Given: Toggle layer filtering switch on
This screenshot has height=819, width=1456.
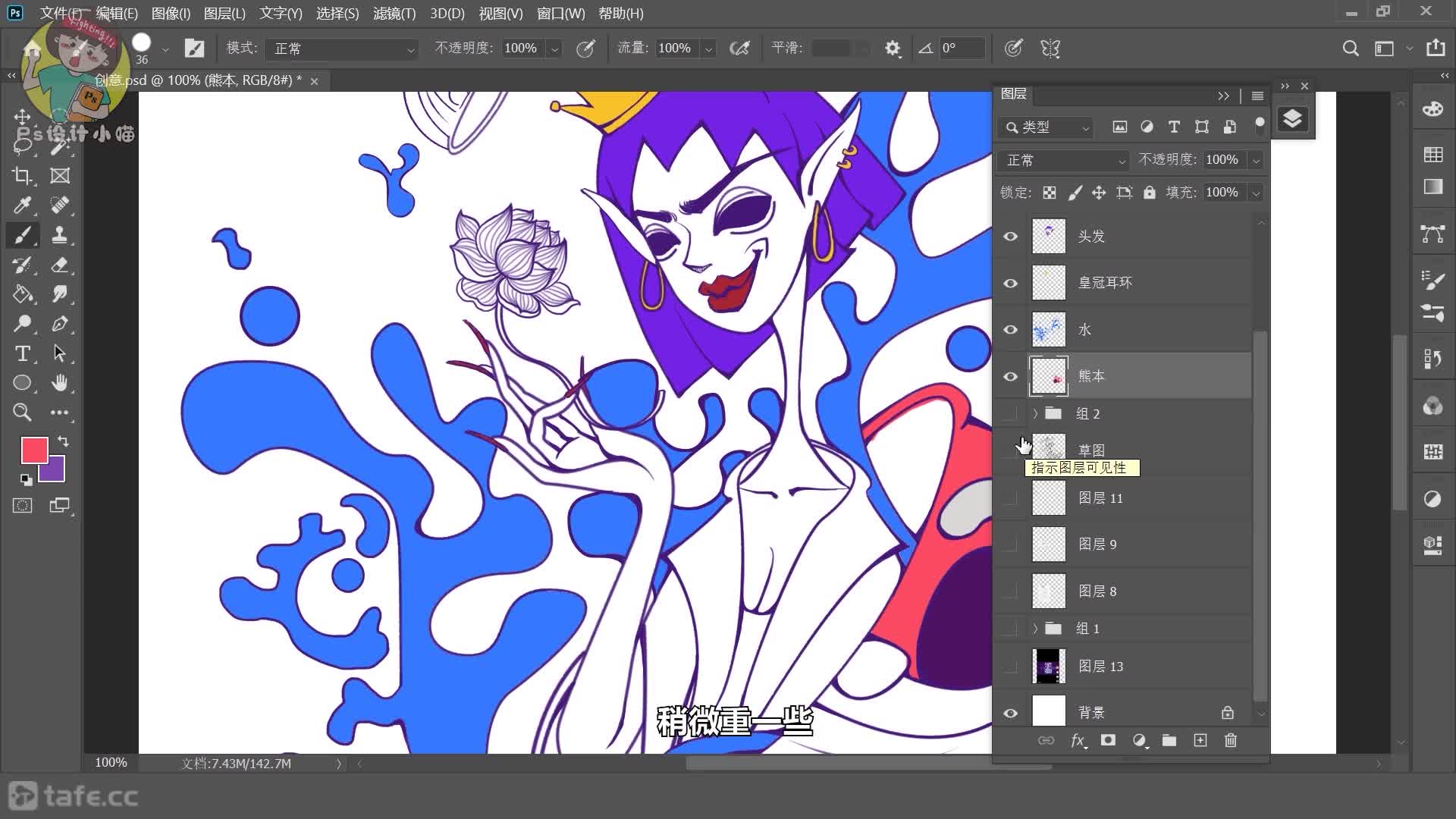Looking at the screenshot, I should pos(1260,126).
